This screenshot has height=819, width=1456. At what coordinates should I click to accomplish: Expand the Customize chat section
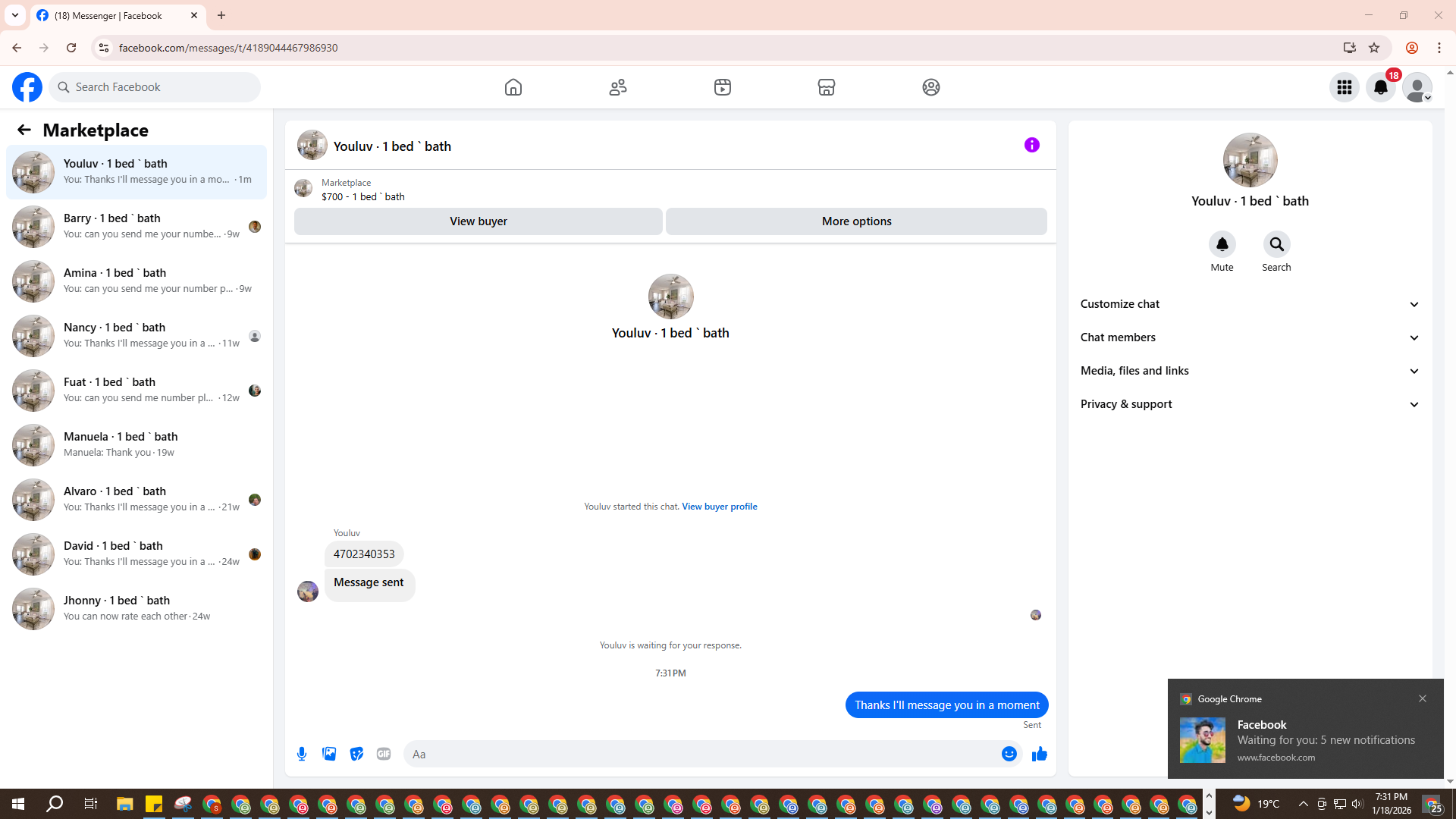(1249, 304)
